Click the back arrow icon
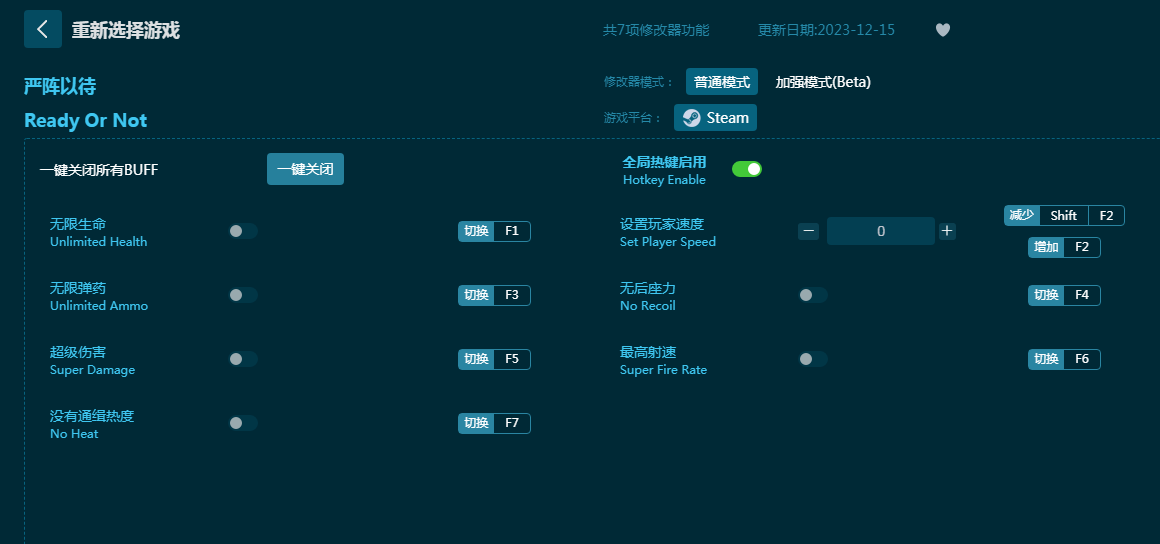This screenshot has width=1160, height=544. pyautogui.click(x=43, y=30)
